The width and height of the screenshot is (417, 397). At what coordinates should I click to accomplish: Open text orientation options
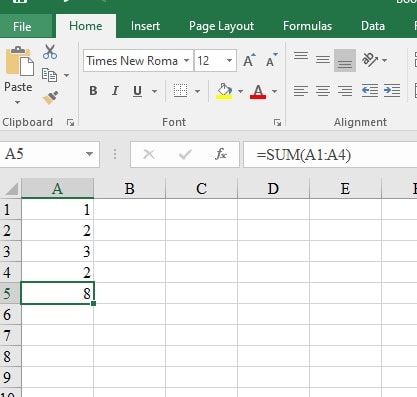[x=370, y=60]
